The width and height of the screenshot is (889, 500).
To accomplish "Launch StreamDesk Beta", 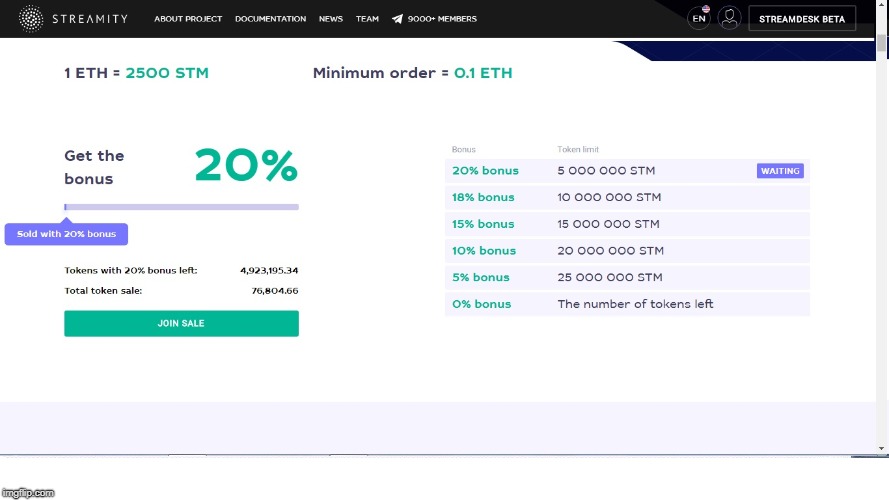I will point(802,19).
